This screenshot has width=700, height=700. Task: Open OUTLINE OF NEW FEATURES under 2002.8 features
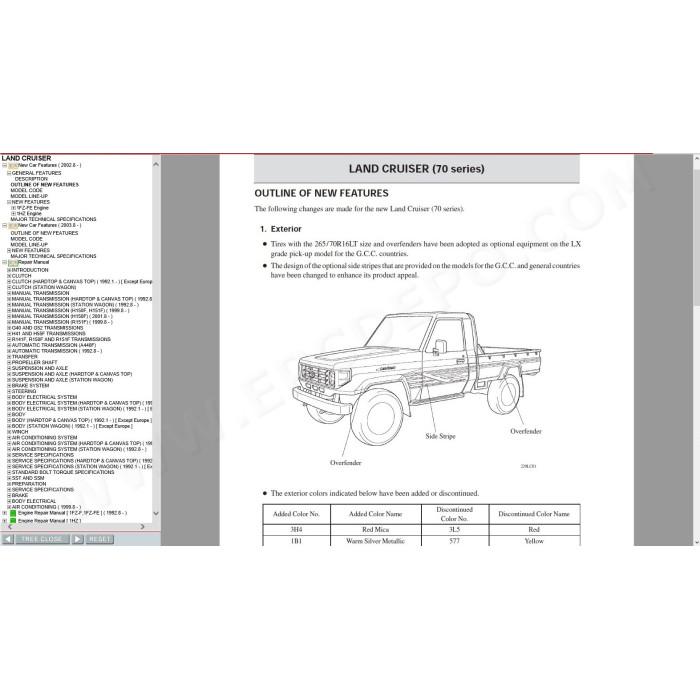tap(45, 185)
